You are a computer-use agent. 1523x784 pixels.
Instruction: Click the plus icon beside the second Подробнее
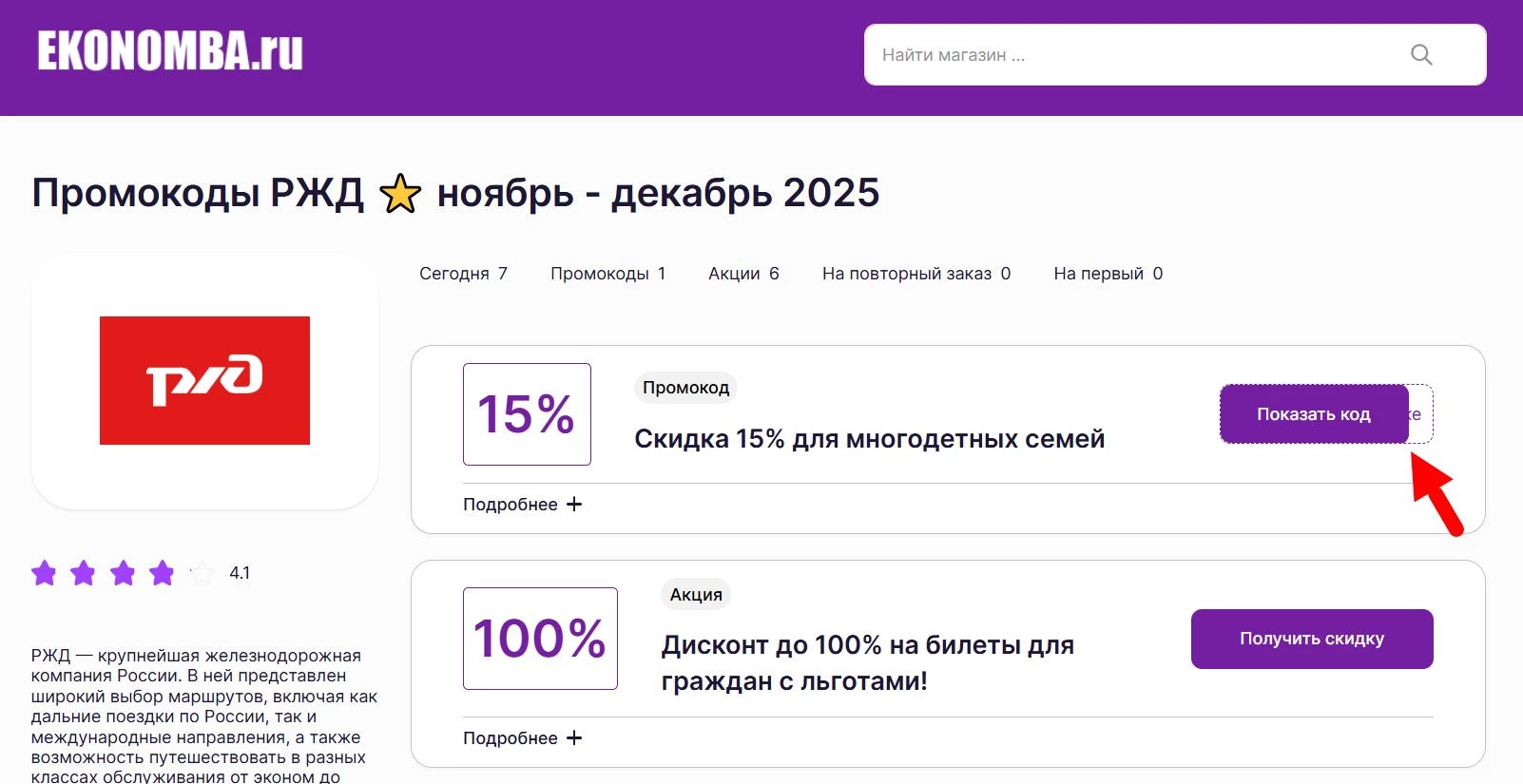(x=574, y=737)
